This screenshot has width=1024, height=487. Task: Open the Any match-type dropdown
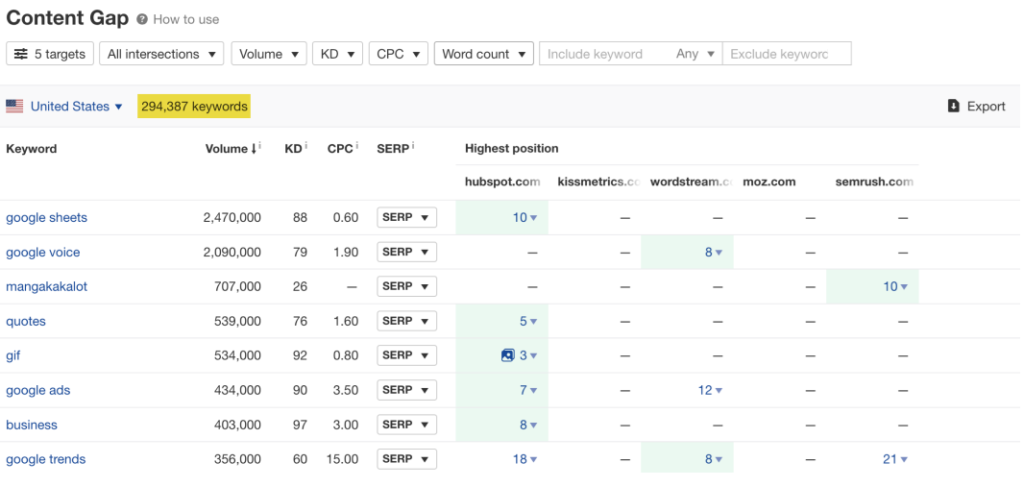696,54
